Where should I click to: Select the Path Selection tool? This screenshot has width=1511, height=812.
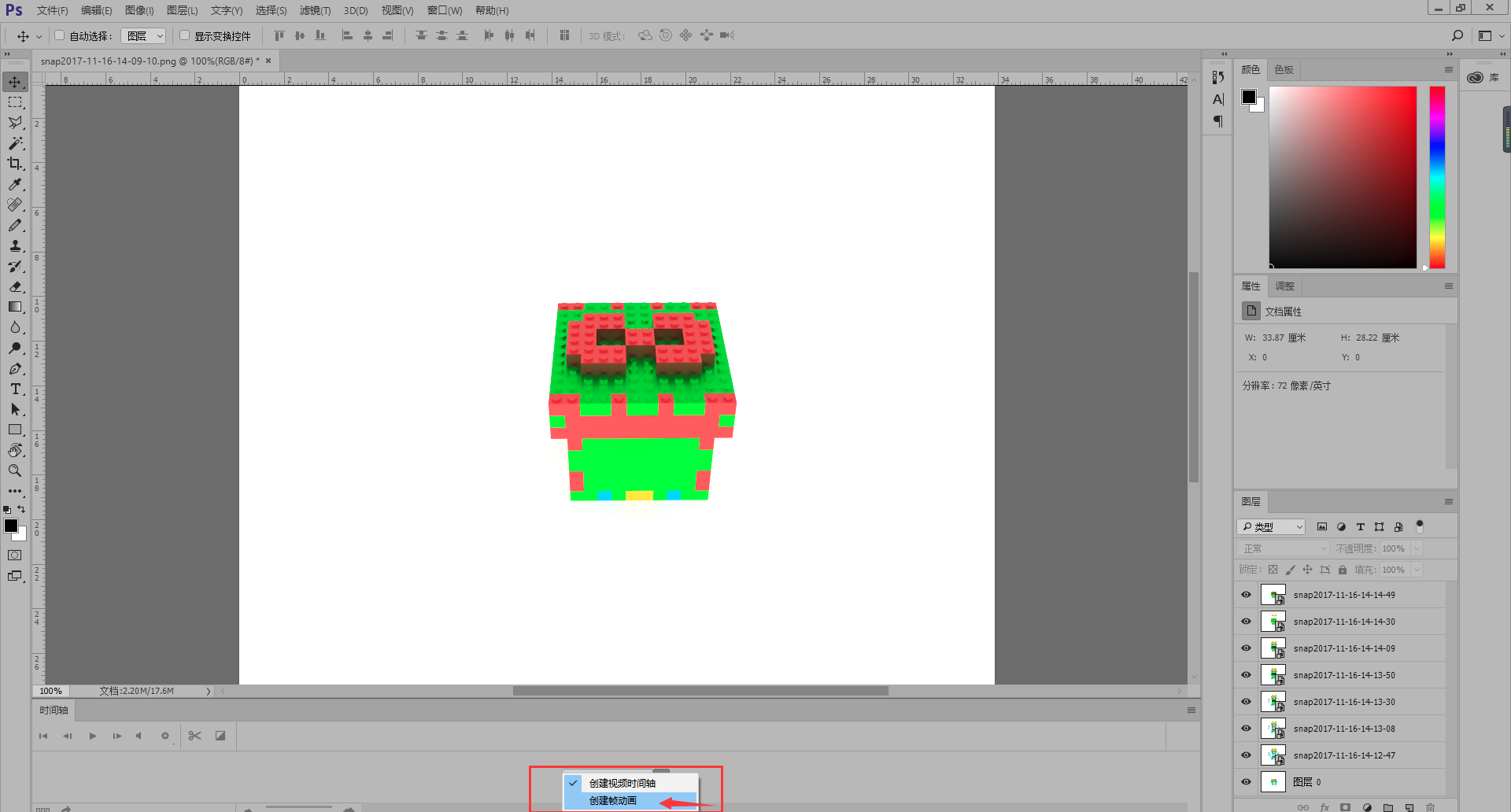pyautogui.click(x=15, y=409)
